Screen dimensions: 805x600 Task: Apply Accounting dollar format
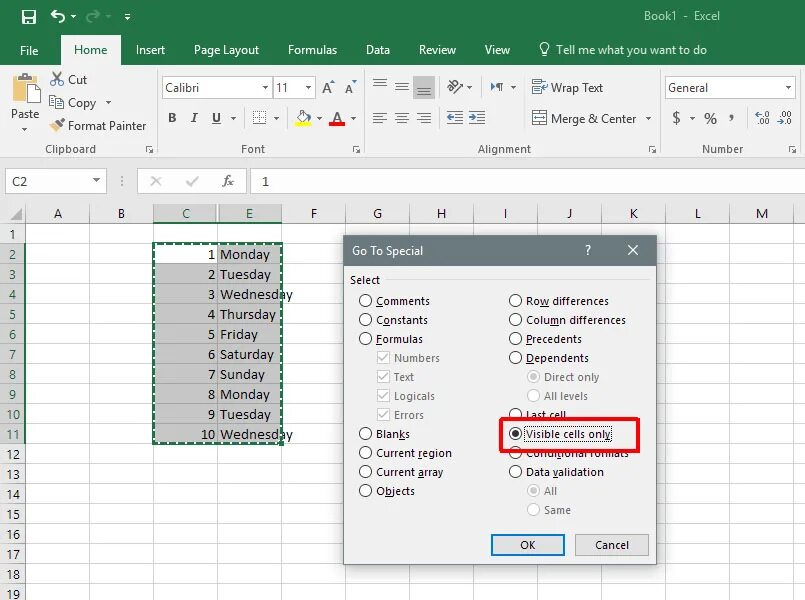[x=676, y=118]
